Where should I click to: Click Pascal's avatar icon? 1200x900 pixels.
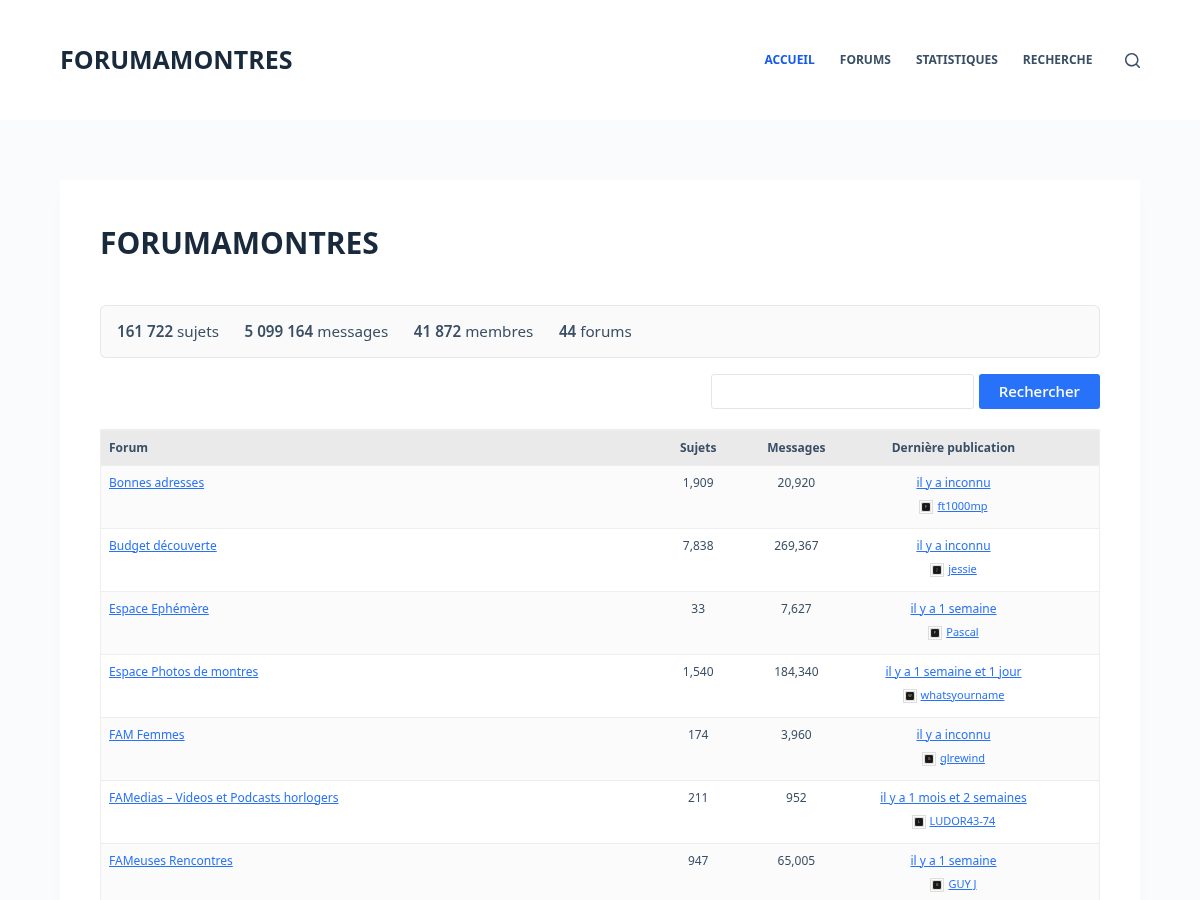coord(935,633)
